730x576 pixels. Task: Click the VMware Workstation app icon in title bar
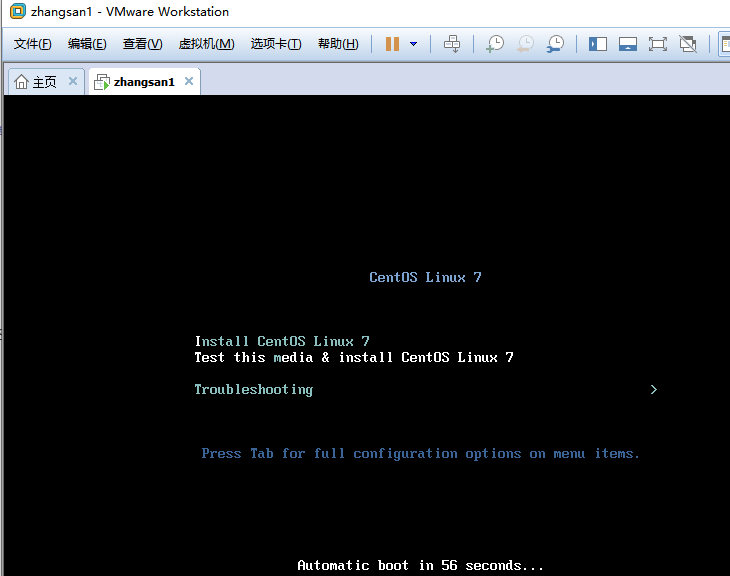pyautogui.click(x=18, y=11)
